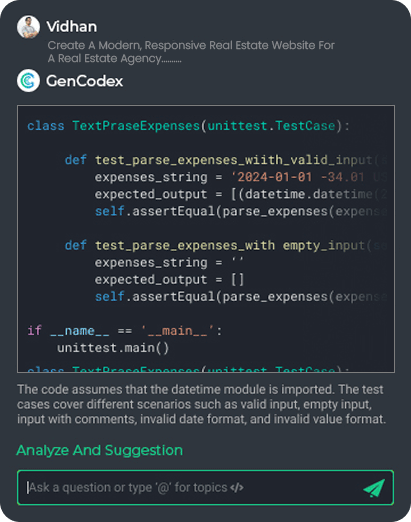Focus the 'Ask a question' input field
Viewport: 411px width, 522px height.
tap(206, 488)
